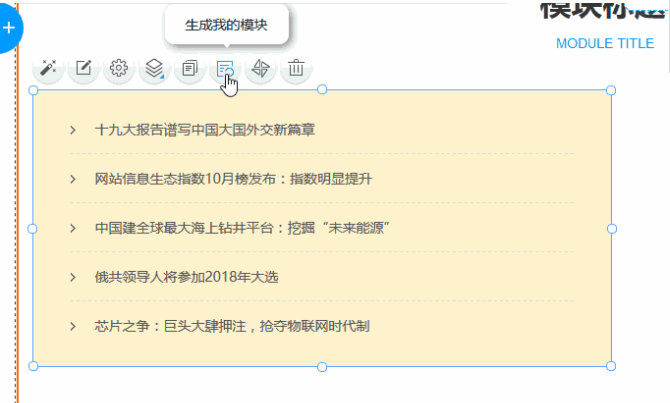Screen dimensions: 670x403
Task: Click chevron beside 芯片之争 item
Action: coord(73,326)
